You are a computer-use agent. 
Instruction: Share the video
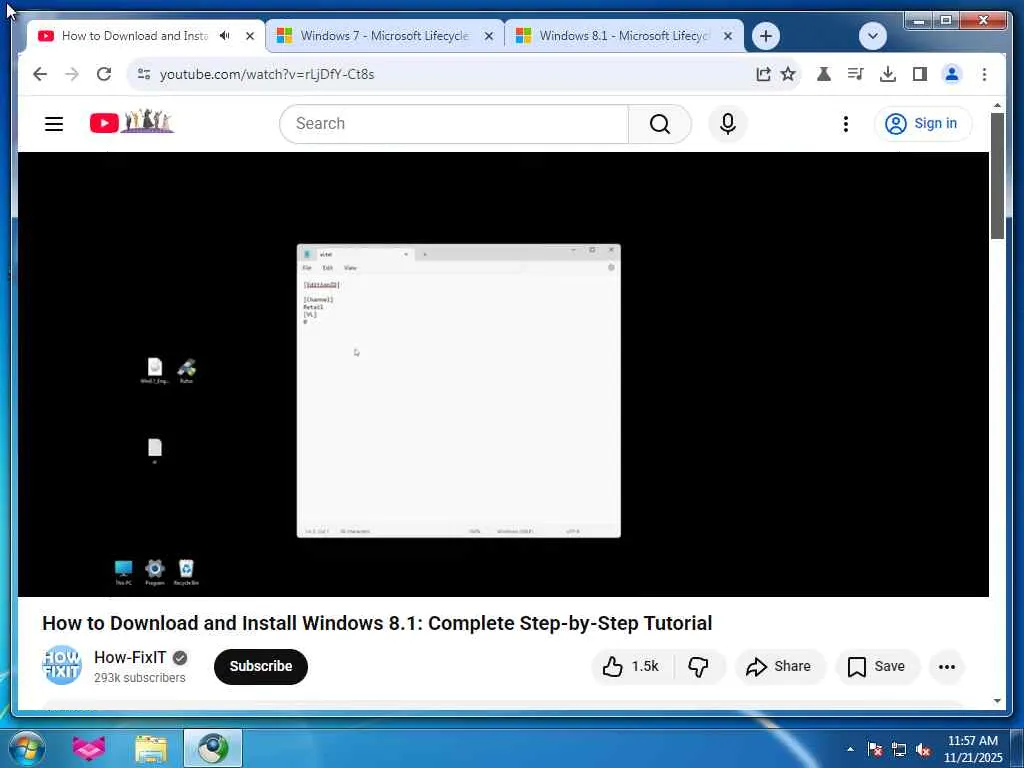pos(779,666)
